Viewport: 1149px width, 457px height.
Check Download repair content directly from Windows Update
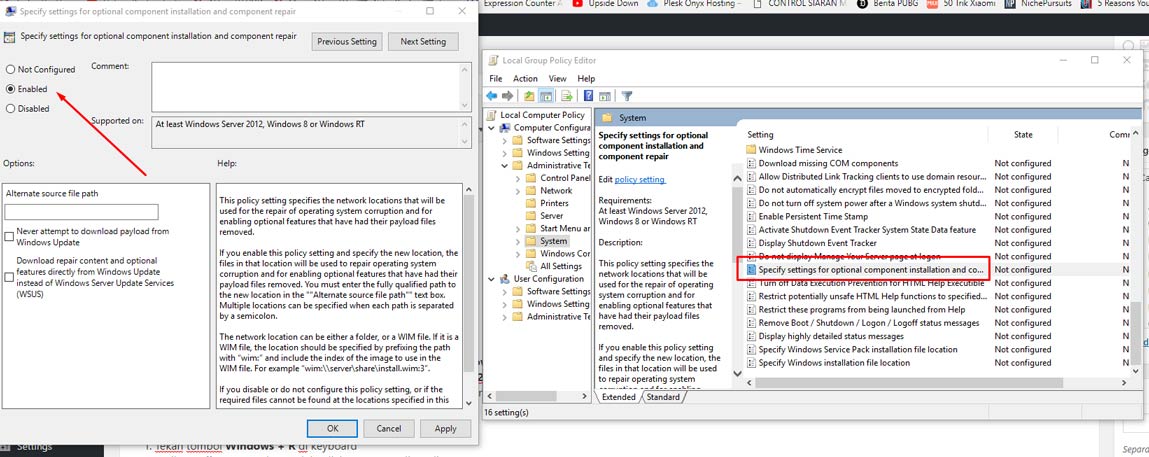[9, 277]
